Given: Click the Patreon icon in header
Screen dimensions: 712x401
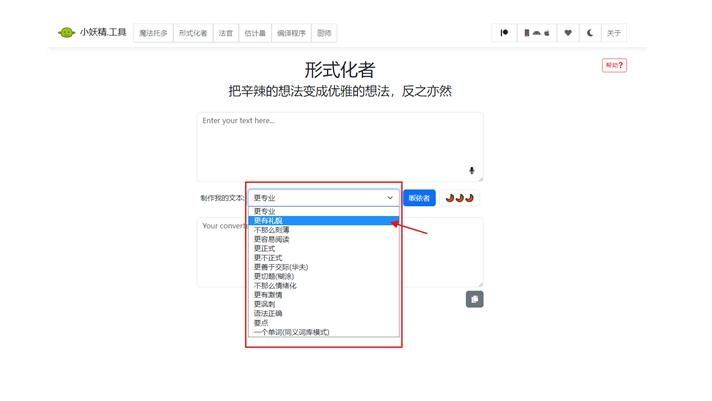Looking at the screenshot, I should [x=504, y=33].
